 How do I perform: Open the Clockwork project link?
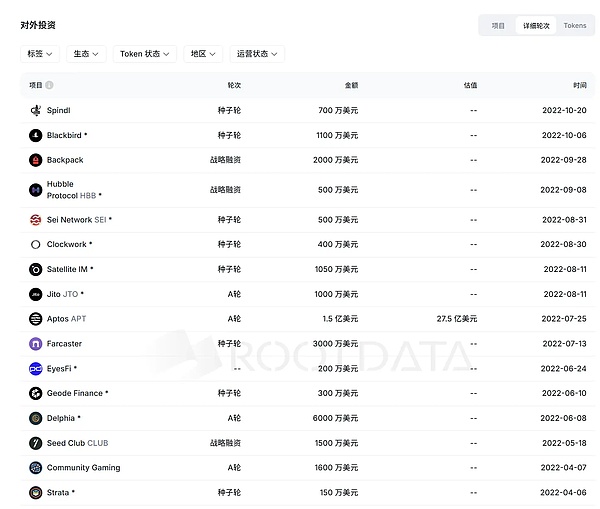click(67, 244)
